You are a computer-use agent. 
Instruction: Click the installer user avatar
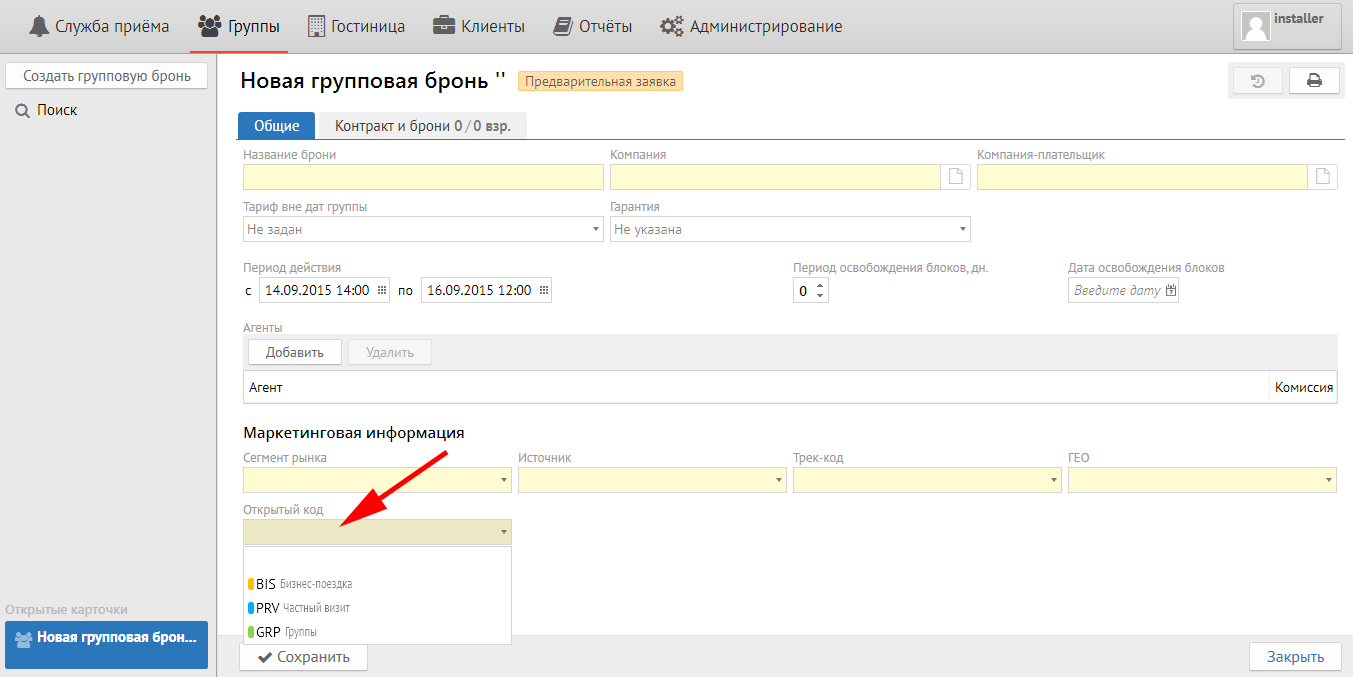[1255, 26]
